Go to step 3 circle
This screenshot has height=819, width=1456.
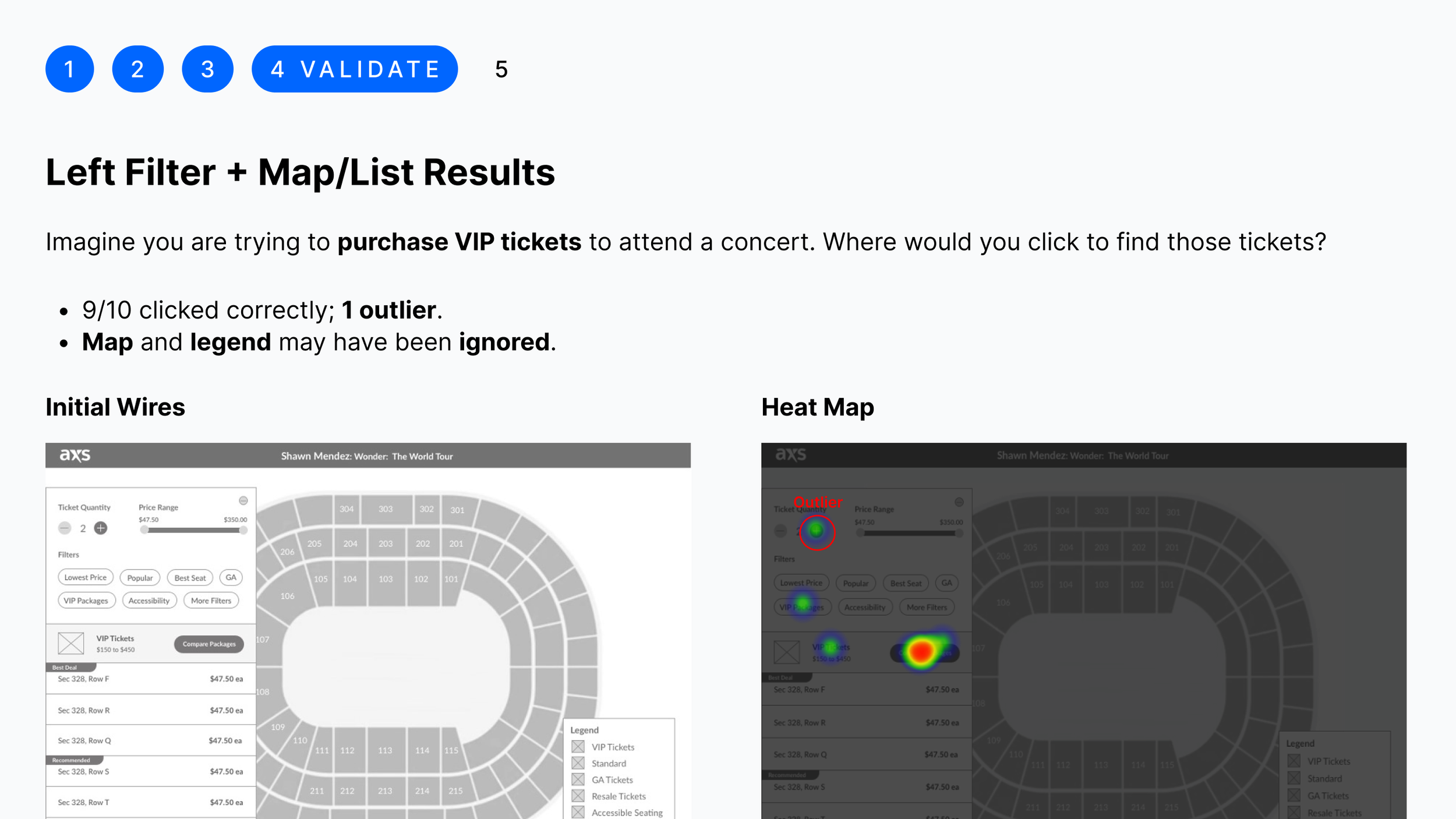208,69
